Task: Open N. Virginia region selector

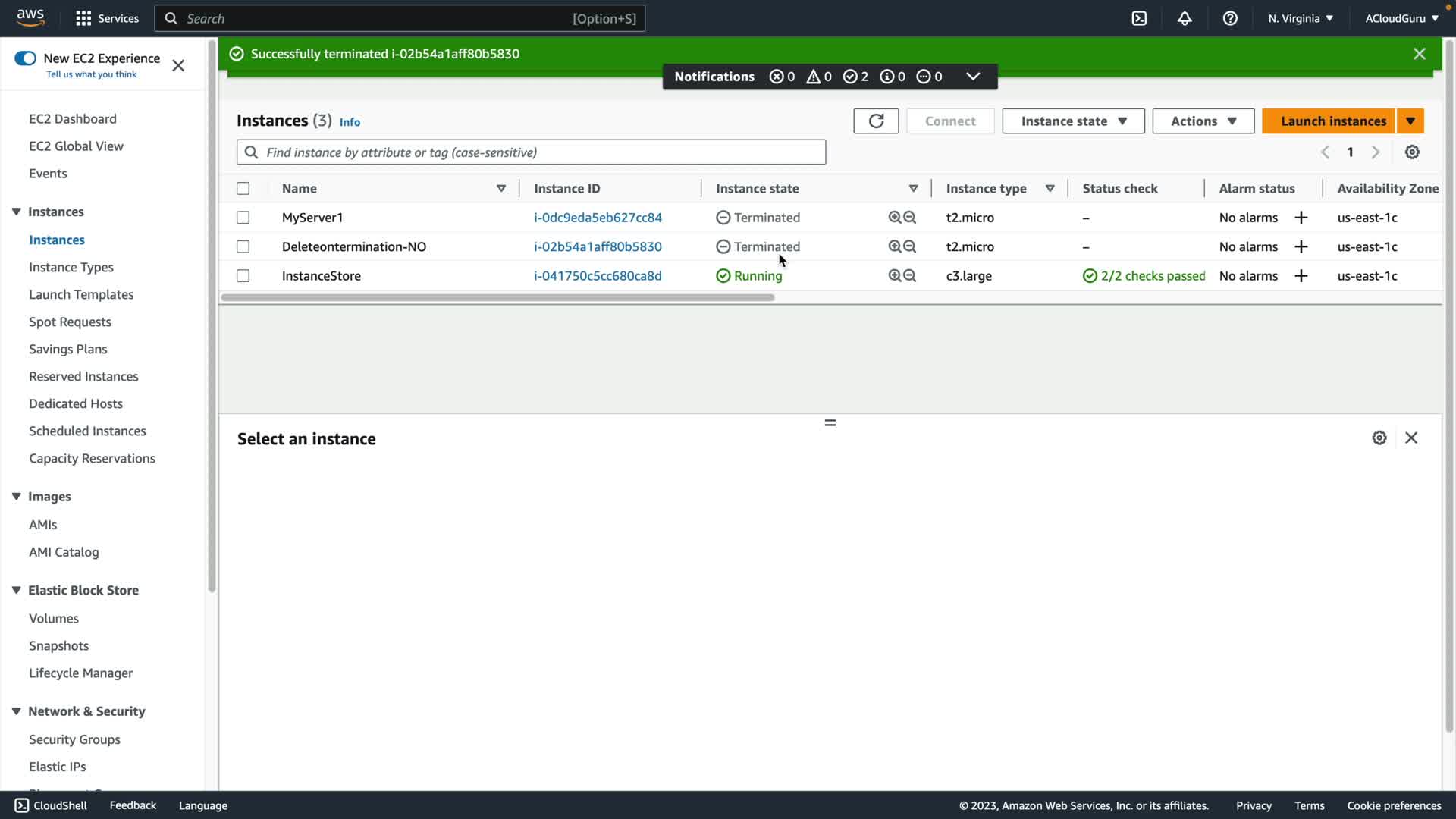Action: coord(1300,18)
